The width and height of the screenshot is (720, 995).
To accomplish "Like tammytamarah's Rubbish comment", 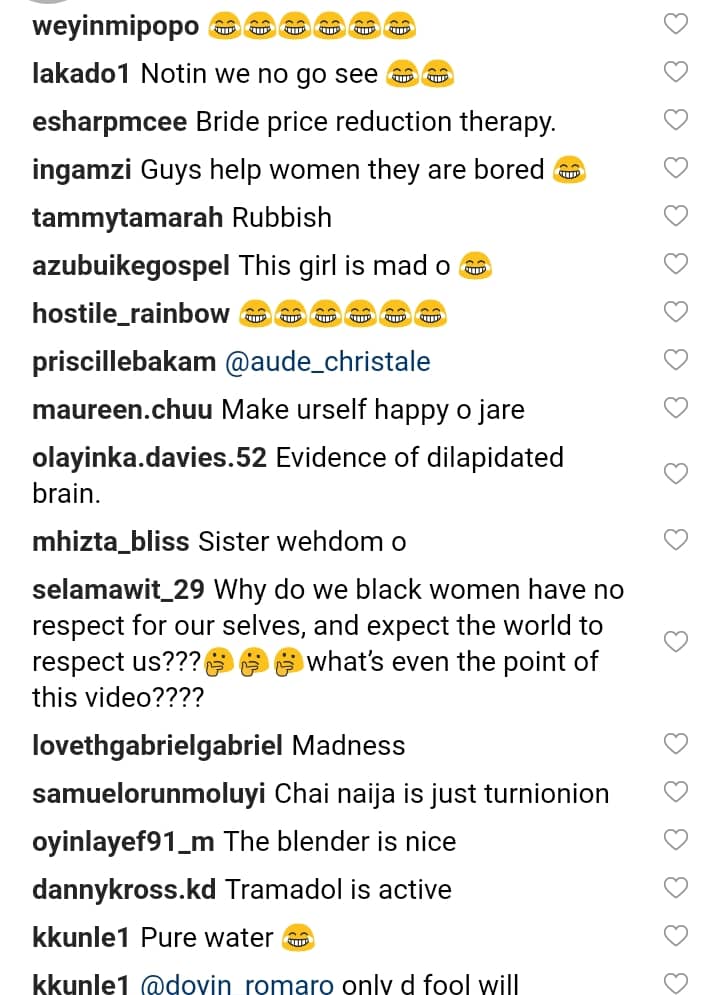I will pos(677,216).
